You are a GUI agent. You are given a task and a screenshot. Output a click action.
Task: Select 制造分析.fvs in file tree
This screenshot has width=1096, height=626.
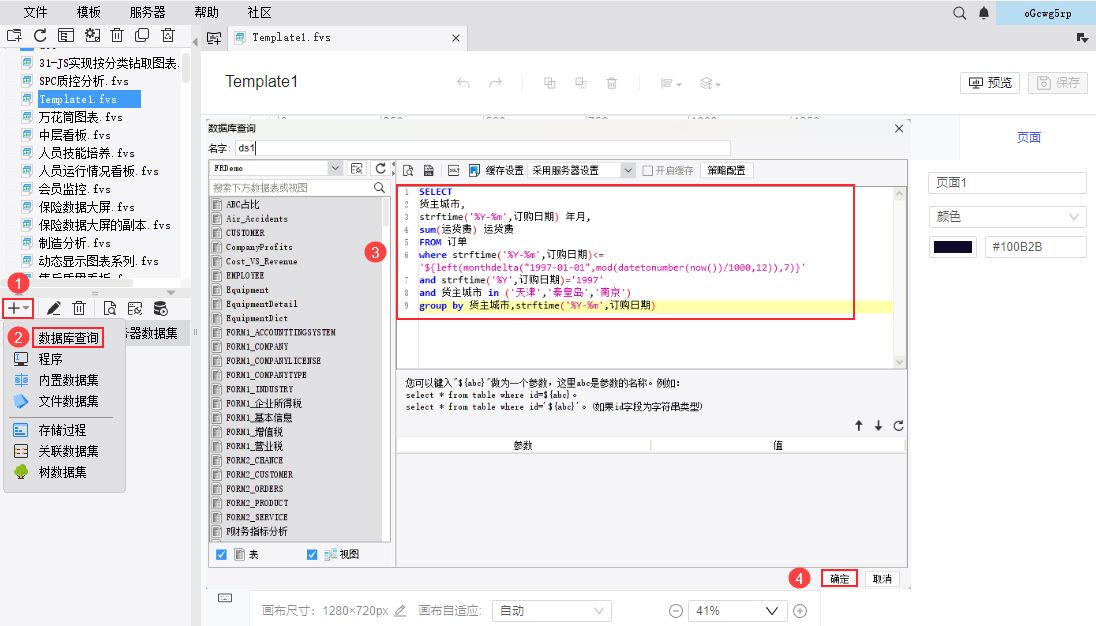click(74, 243)
